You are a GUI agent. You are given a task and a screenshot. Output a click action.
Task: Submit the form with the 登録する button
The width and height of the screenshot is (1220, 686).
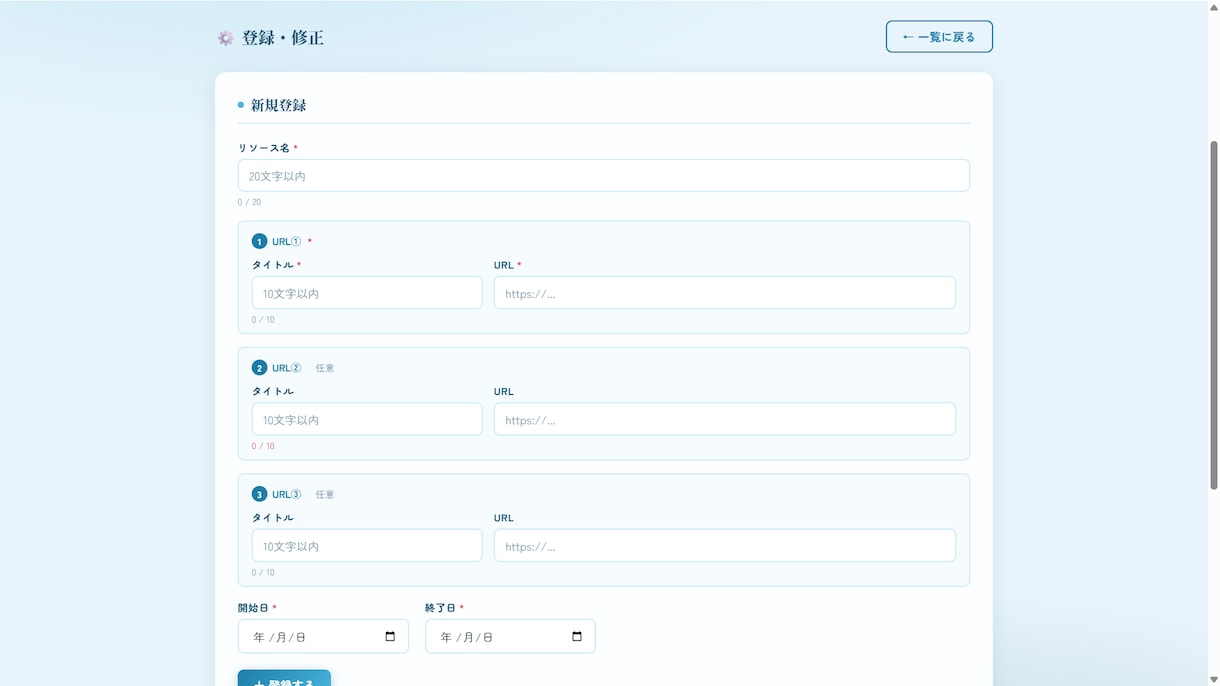284,678
